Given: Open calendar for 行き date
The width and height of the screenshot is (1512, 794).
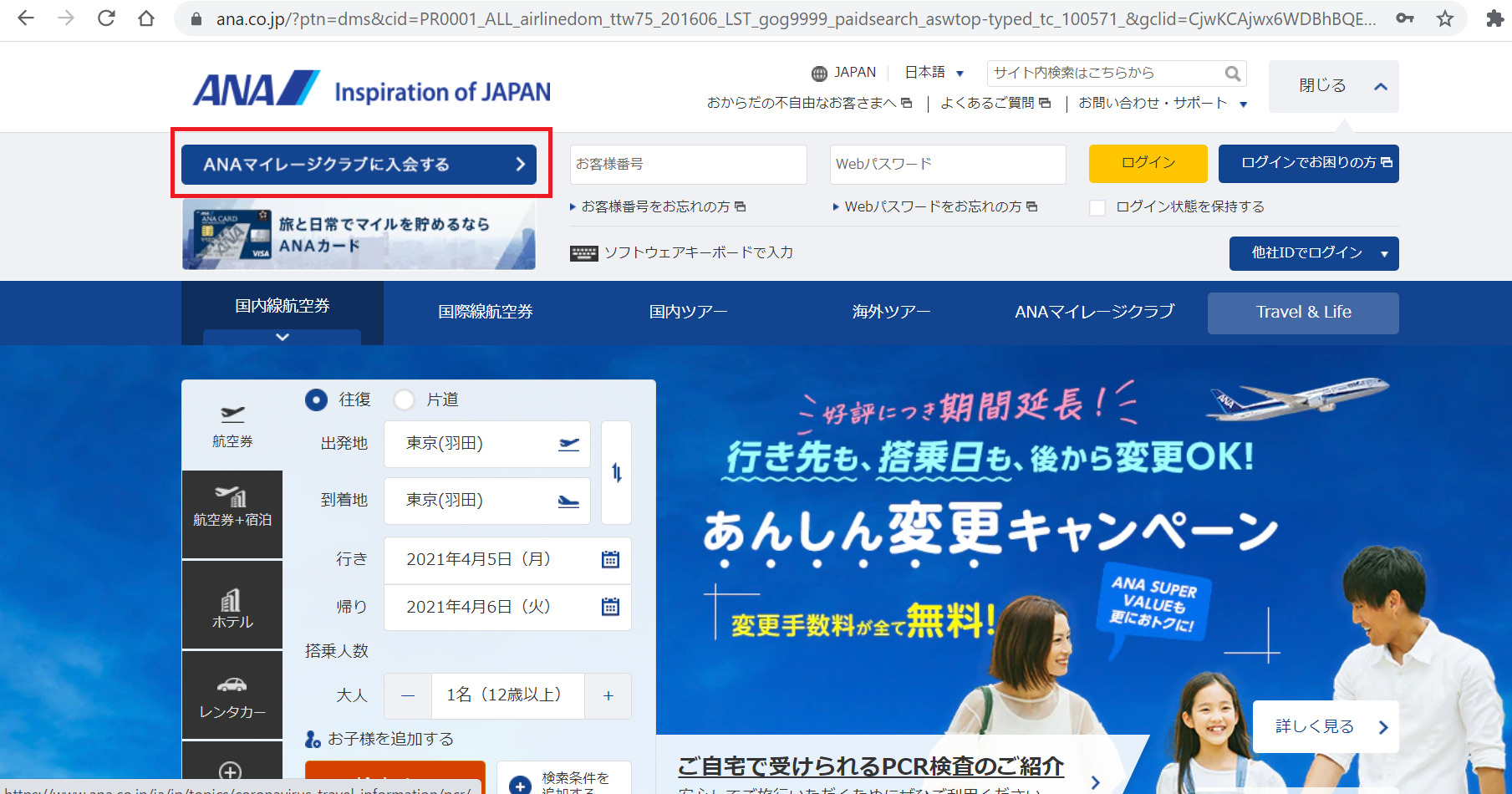Looking at the screenshot, I should 610,559.
